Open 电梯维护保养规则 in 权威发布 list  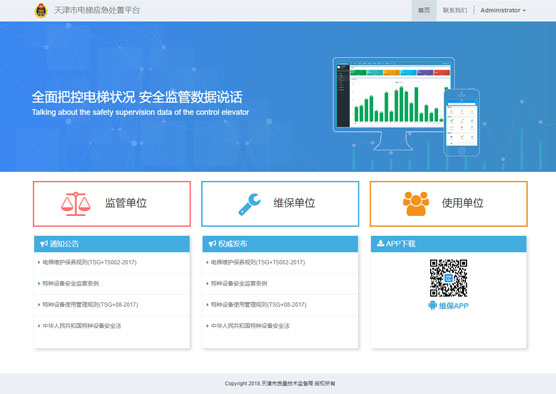click(x=258, y=262)
